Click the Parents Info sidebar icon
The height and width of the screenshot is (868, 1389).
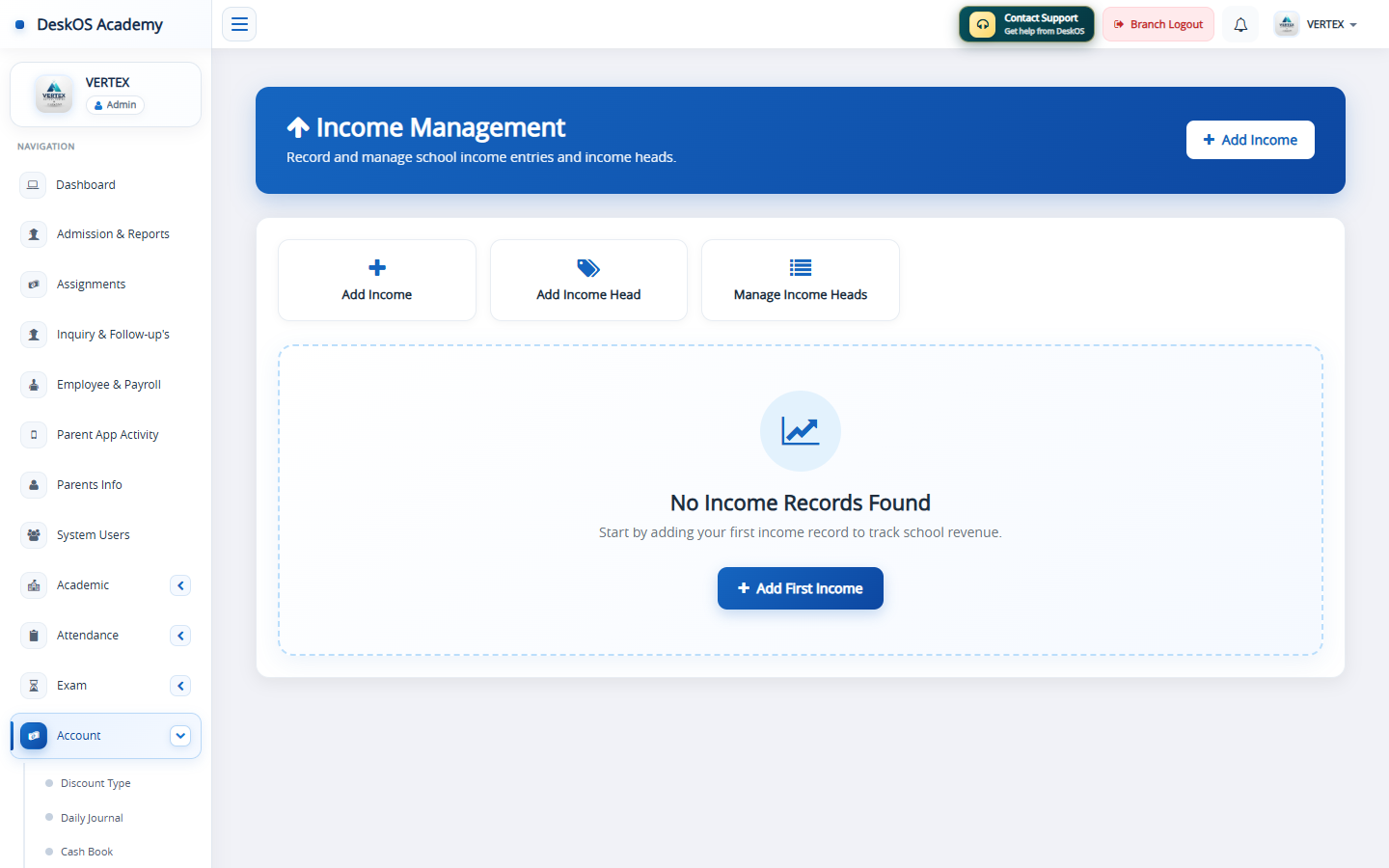coord(34,485)
